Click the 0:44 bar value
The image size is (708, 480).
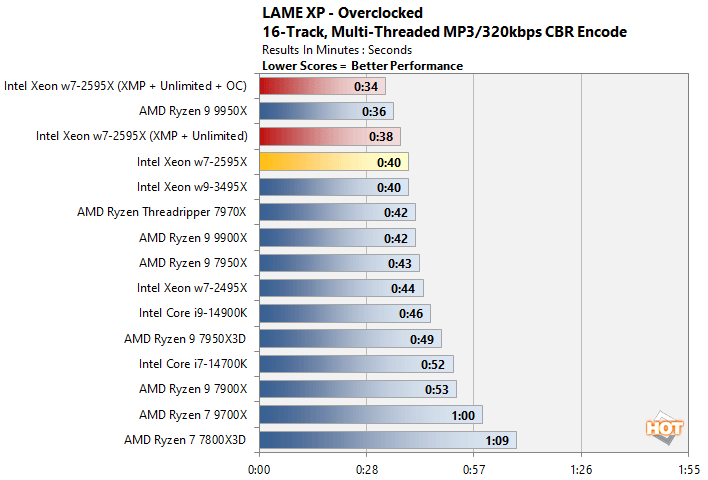[x=403, y=289]
